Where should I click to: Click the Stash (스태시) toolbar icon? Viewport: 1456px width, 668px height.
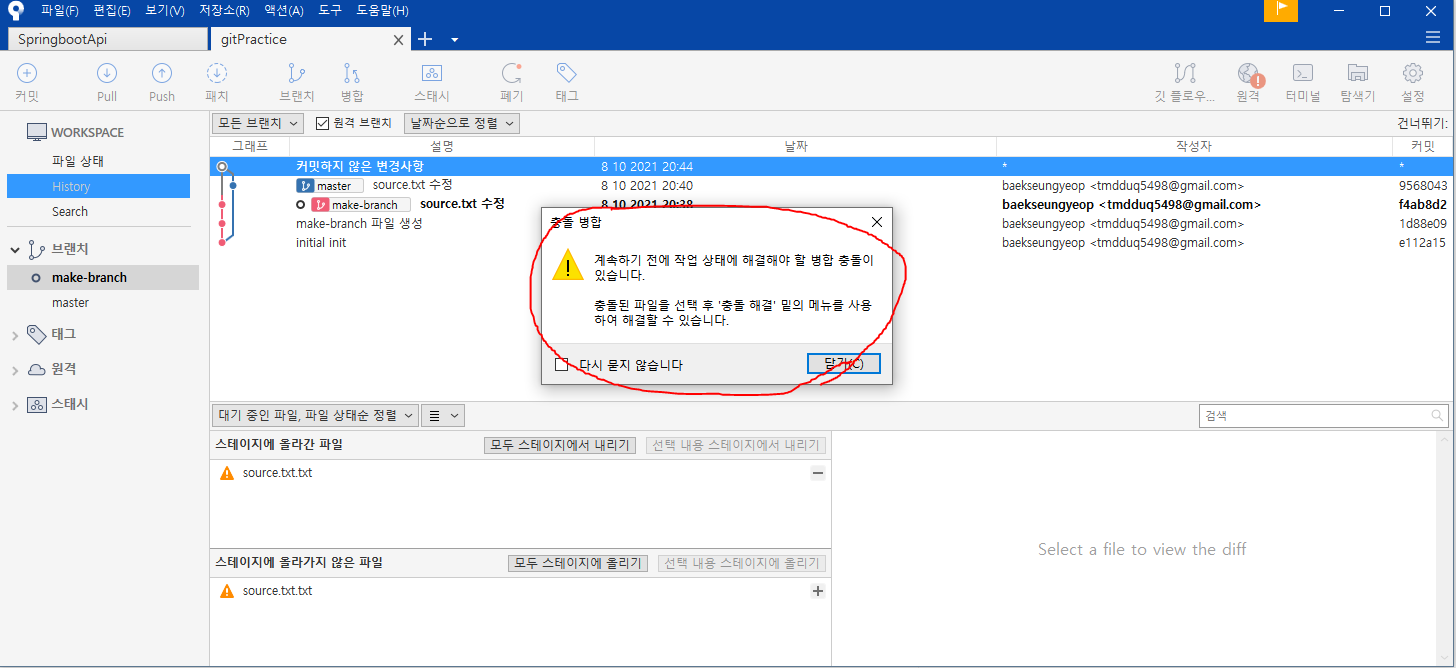coord(432,73)
